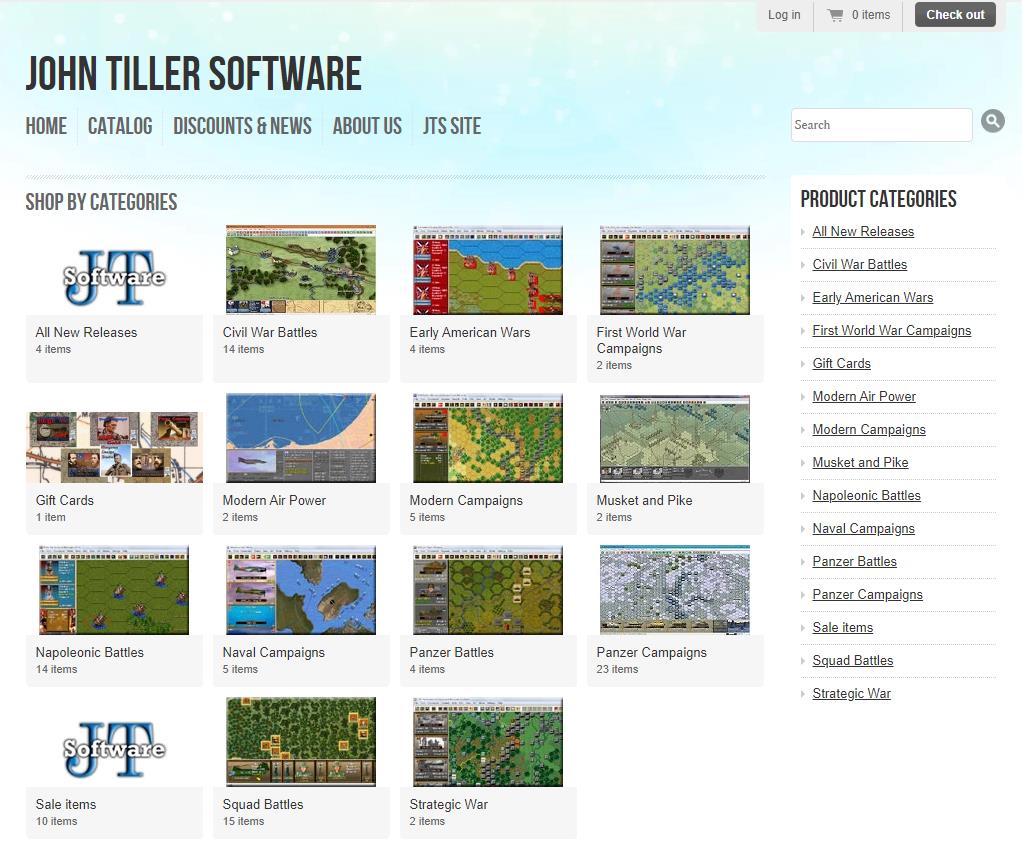This screenshot has height=849, width=1022.
Task: Click the Strategic War card title
Action: (x=448, y=804)
